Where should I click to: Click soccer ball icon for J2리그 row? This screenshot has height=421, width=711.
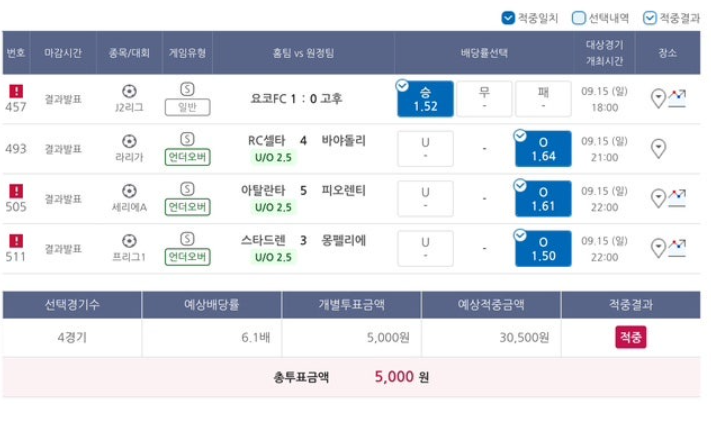[x=129, y=91]
